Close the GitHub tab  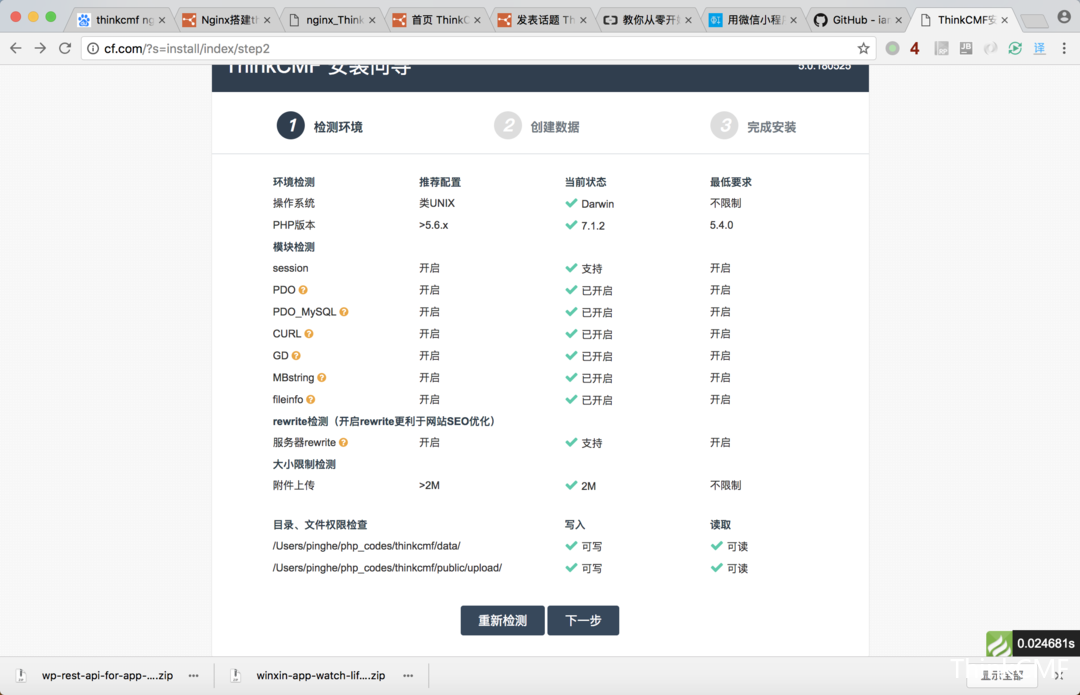click(899, 20)
